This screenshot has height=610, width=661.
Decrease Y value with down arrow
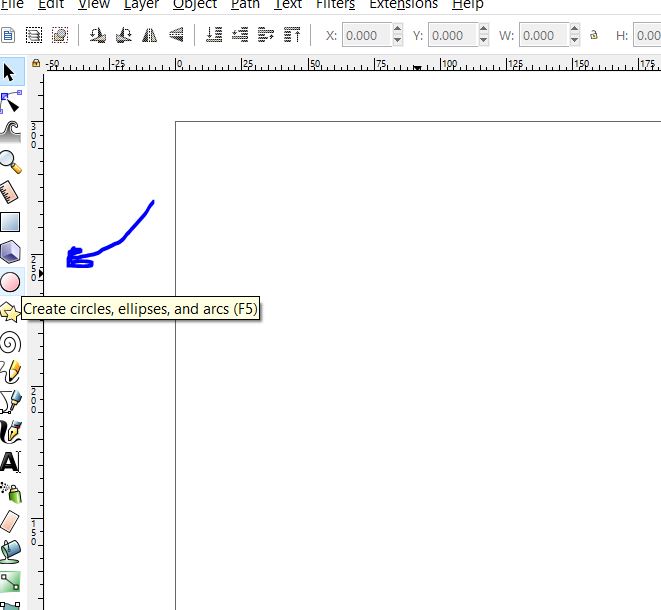(484, 40)
